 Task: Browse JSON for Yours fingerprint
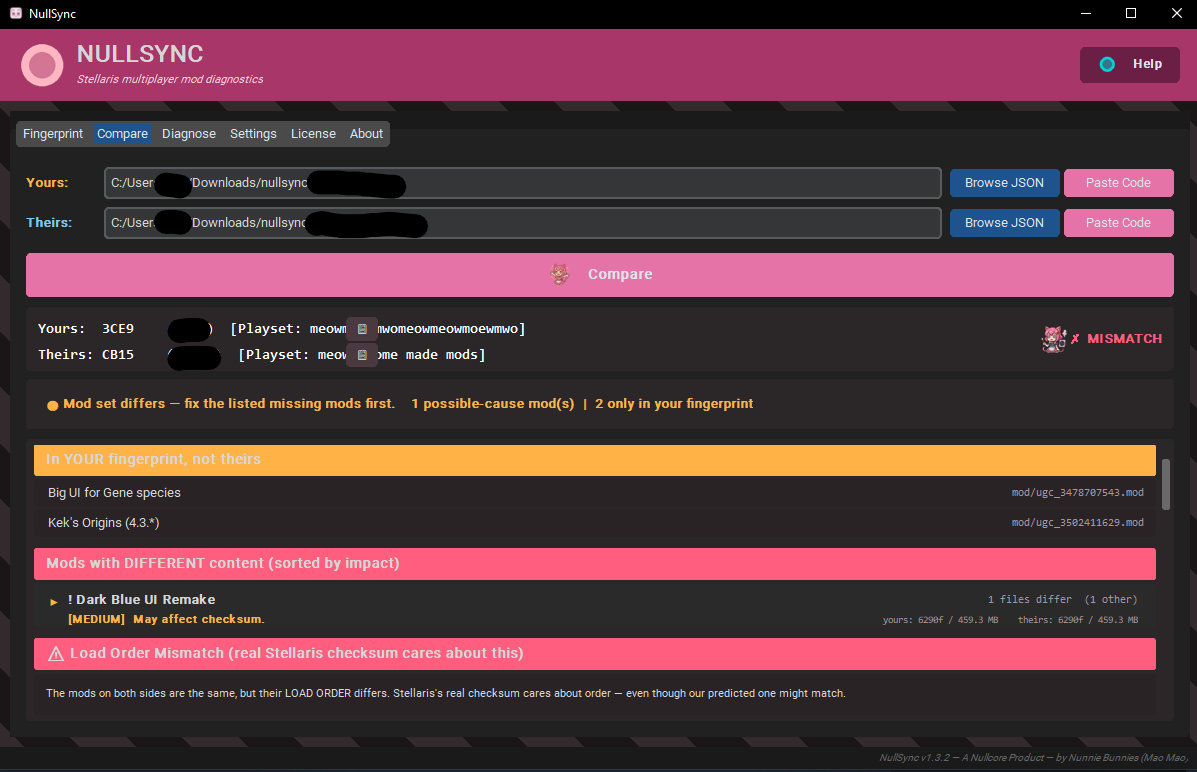1004,183
